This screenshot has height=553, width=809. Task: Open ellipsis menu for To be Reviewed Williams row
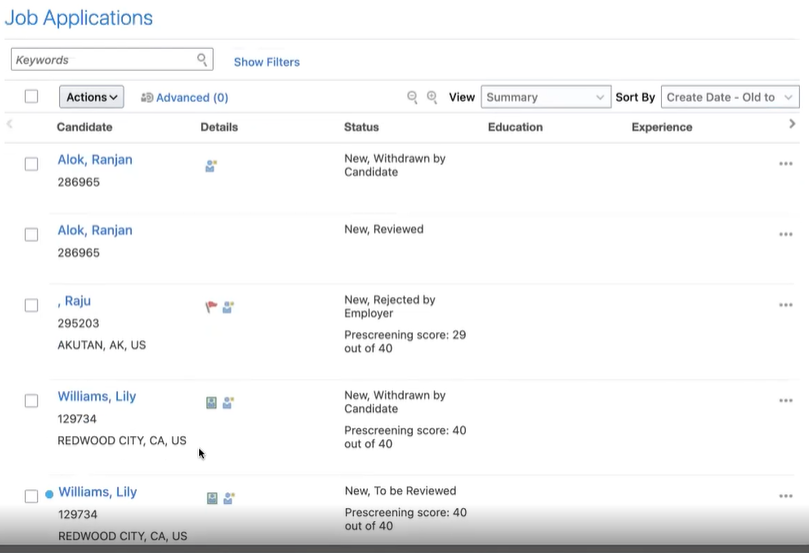tap(785, 496)
